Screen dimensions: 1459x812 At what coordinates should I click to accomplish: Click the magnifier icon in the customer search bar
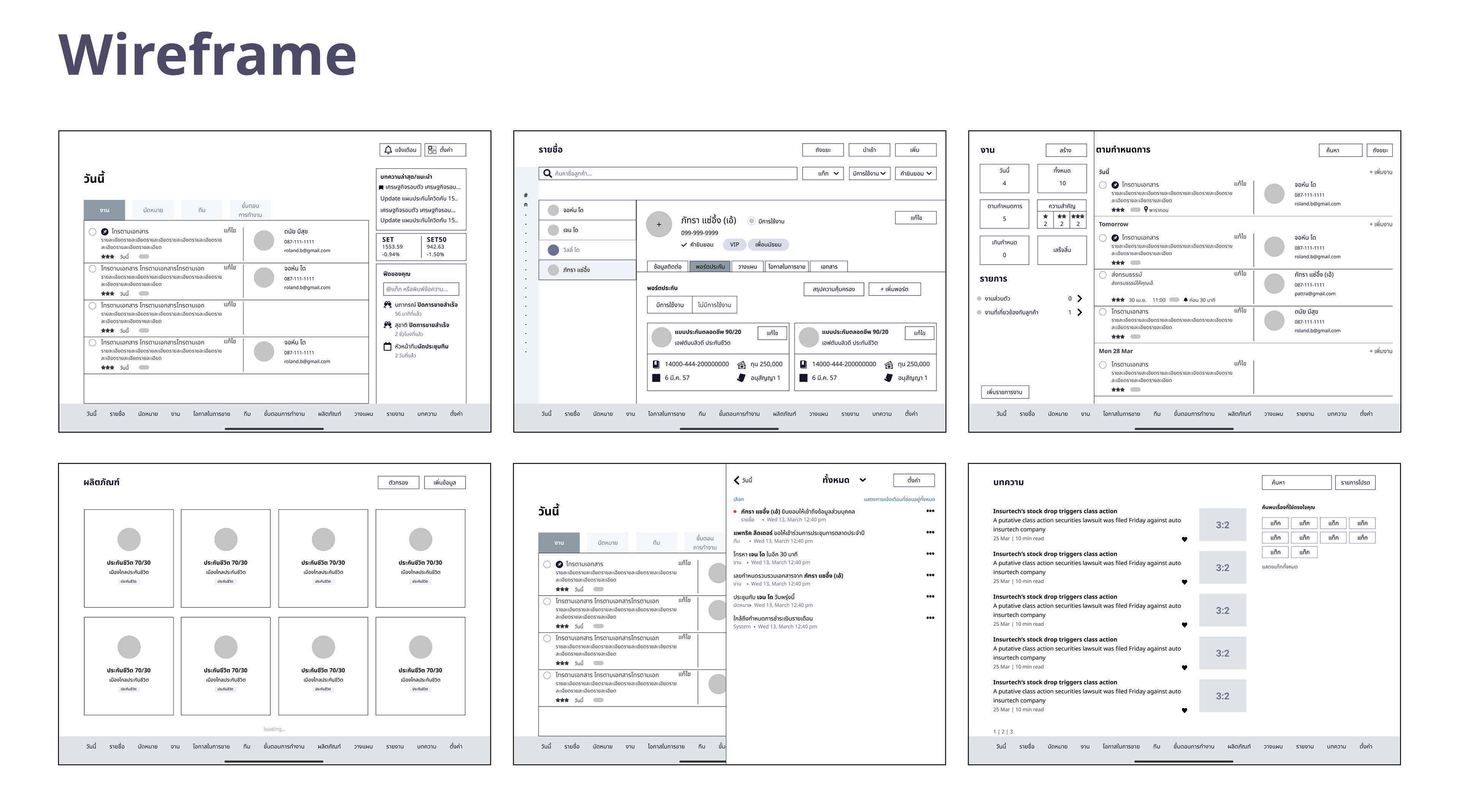[547, 173]
